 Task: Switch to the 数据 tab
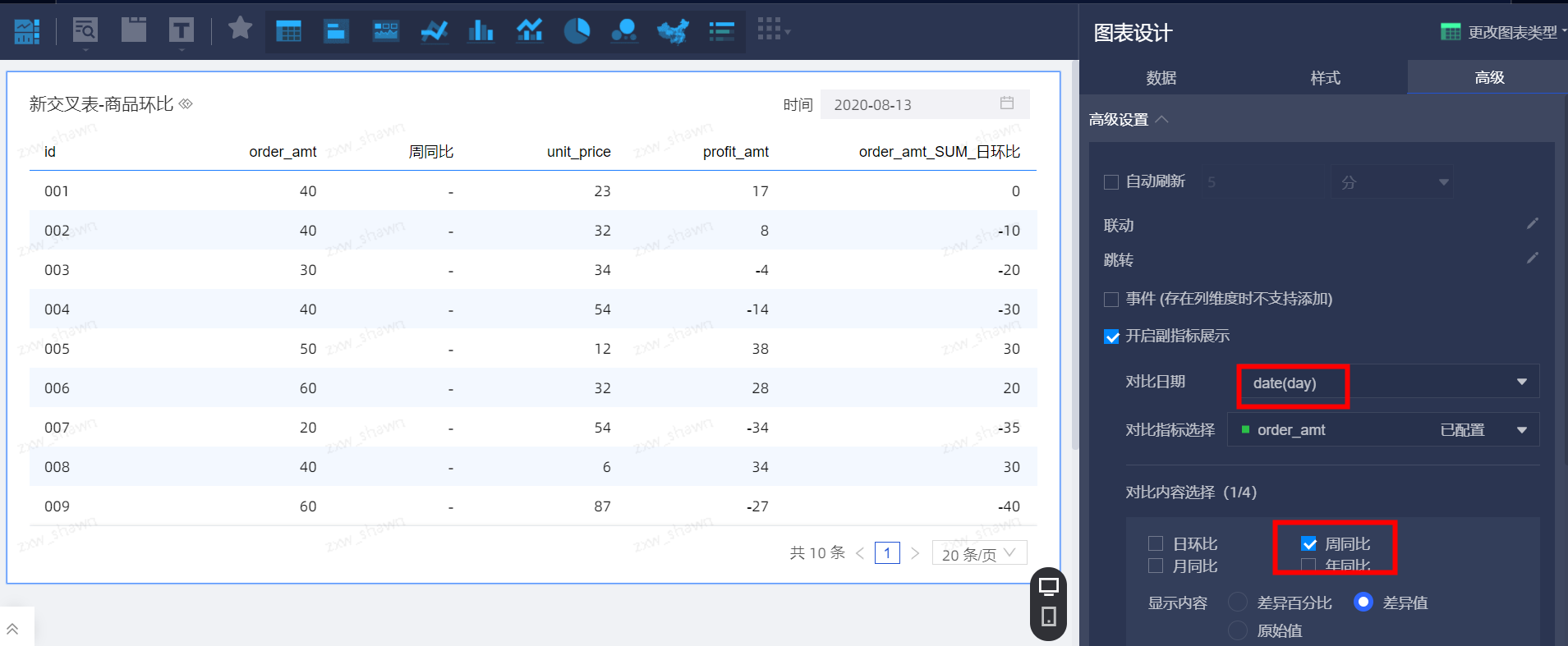[1161, 78]
